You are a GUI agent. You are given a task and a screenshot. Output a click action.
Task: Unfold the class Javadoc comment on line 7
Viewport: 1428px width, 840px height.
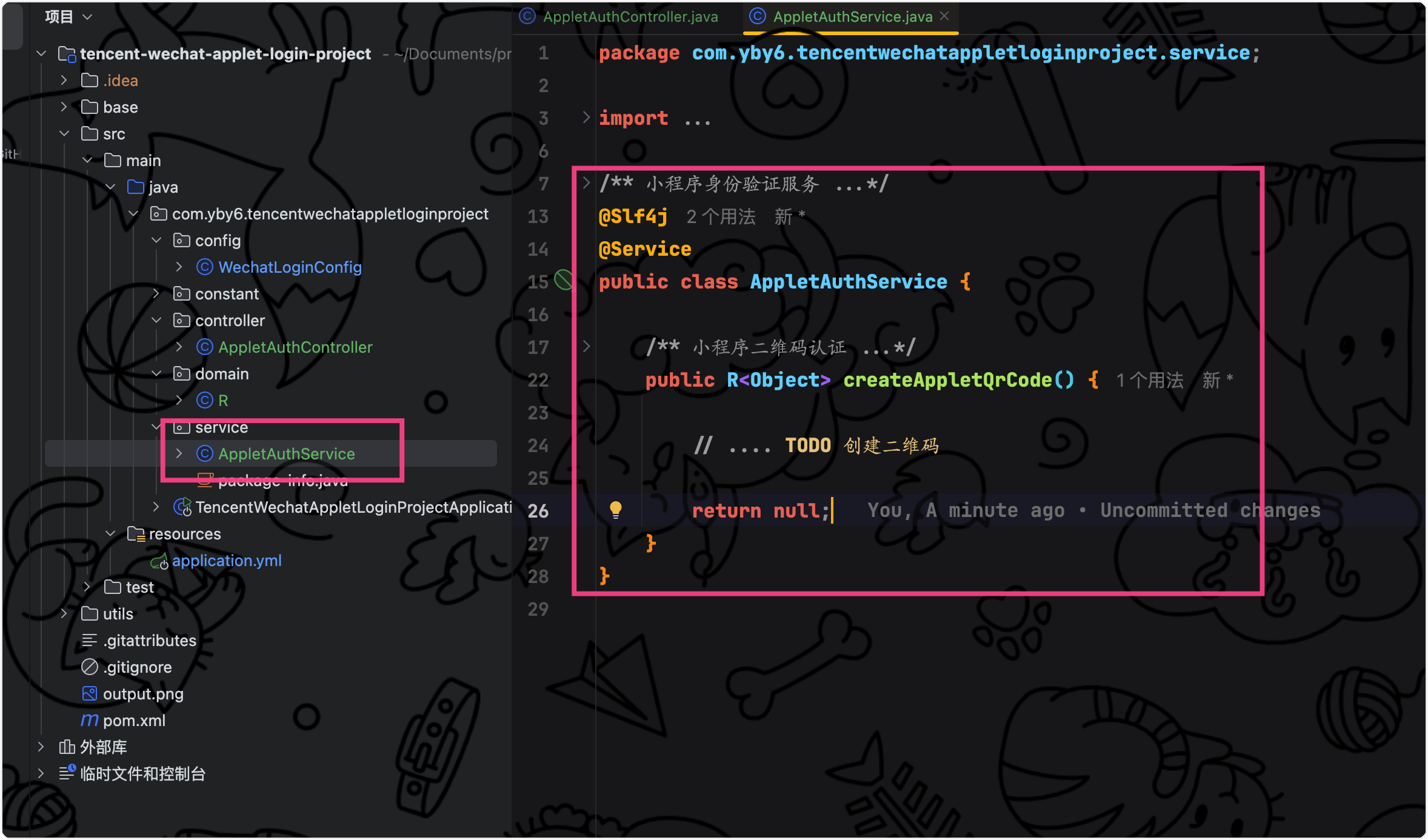(586, 183)
